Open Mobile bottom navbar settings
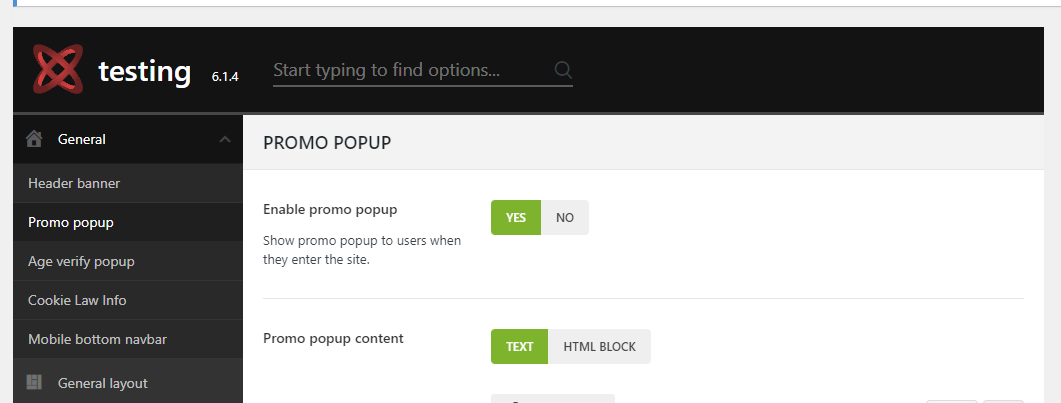The image size is (1061, 403). click(97, 340)
